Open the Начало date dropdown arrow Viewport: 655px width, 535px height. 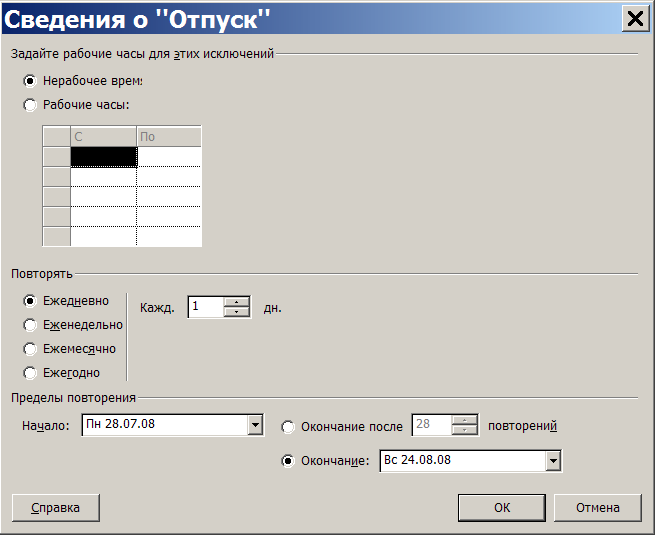coord(255,425)
